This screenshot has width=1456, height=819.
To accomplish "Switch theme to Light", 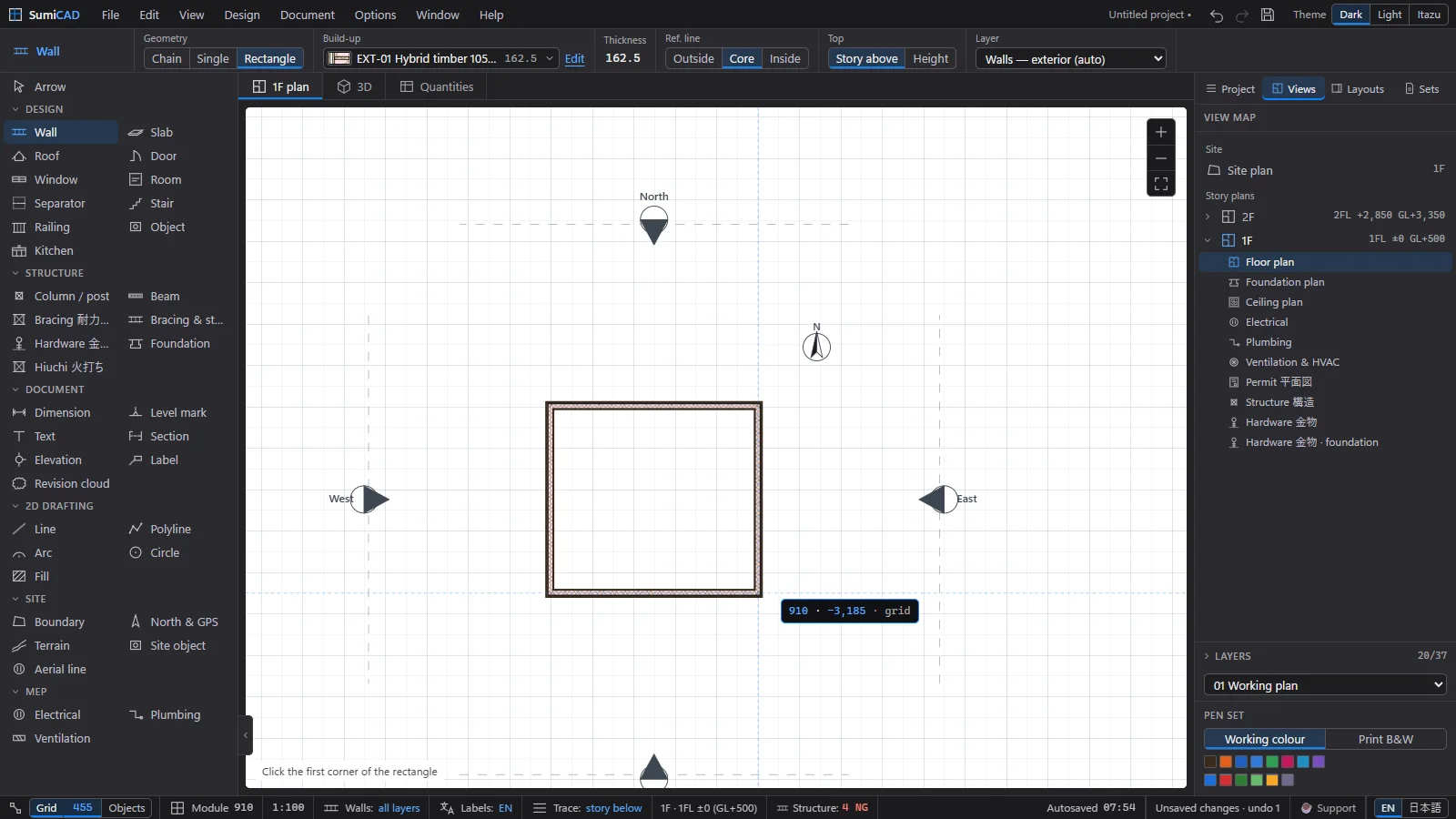I will click(x=1390, y=15).
